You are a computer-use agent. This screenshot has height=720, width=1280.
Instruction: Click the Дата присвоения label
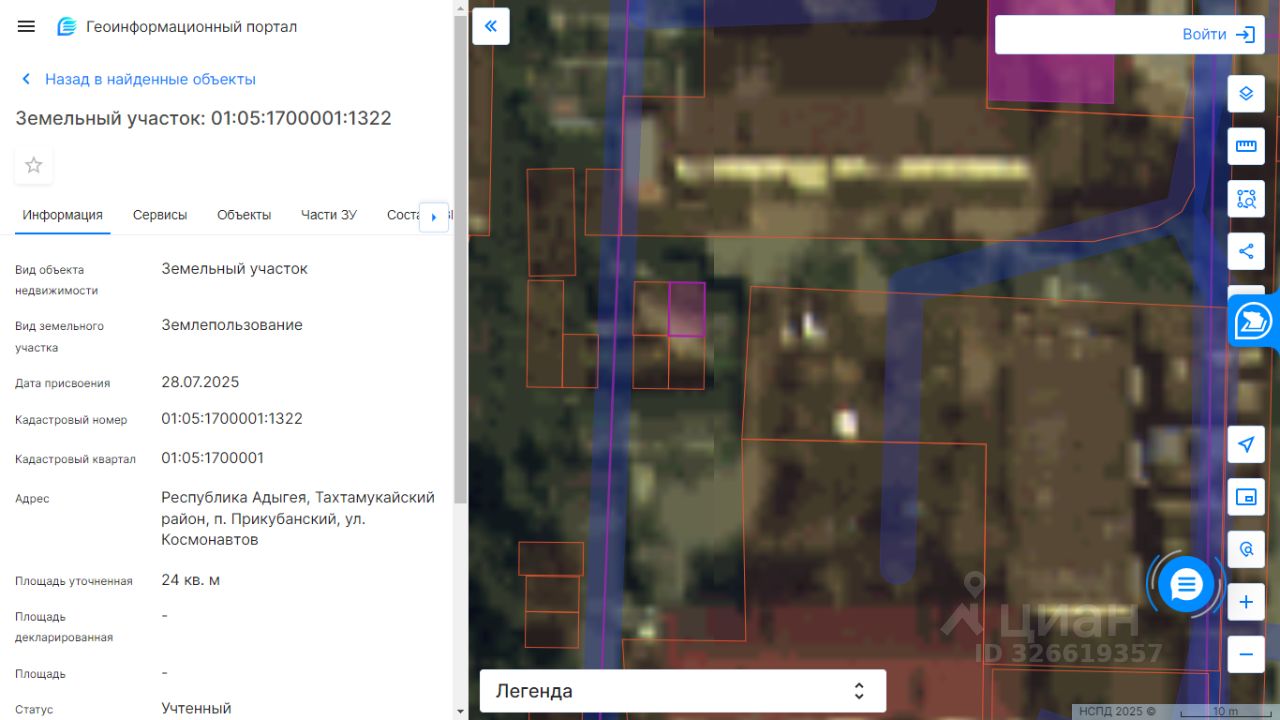pos(63,383)
